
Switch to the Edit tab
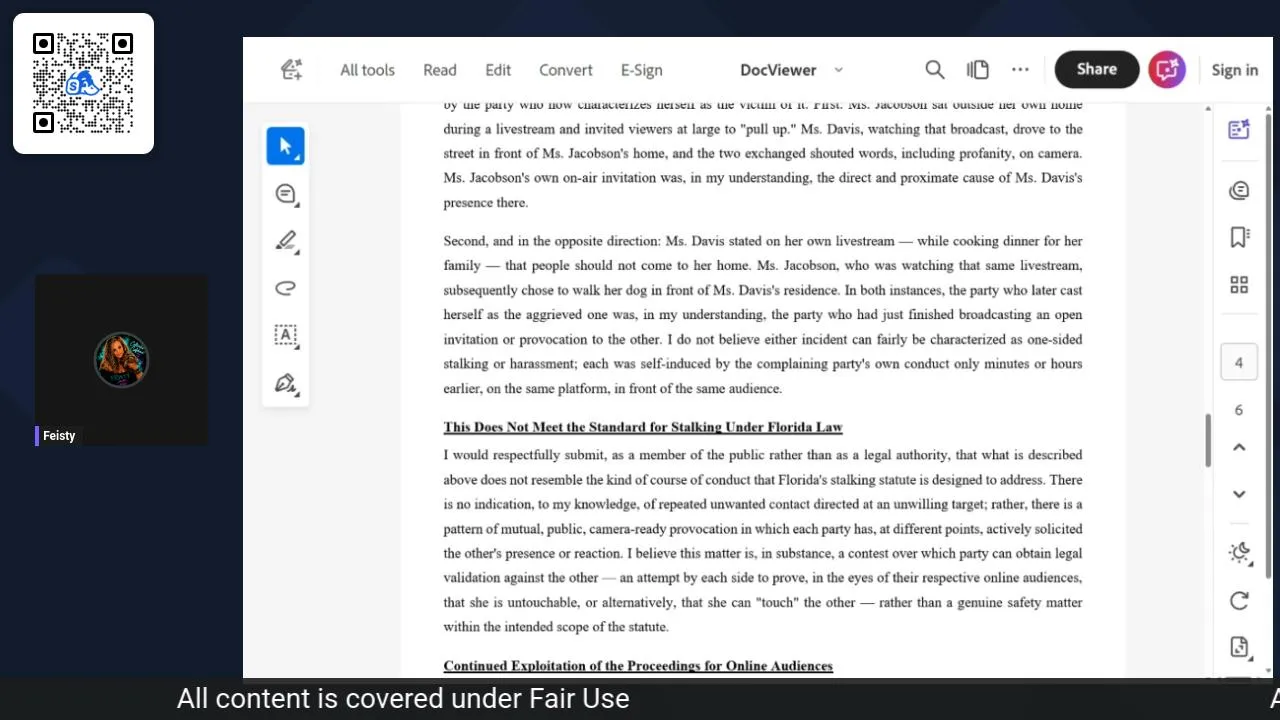coord(498,70)
